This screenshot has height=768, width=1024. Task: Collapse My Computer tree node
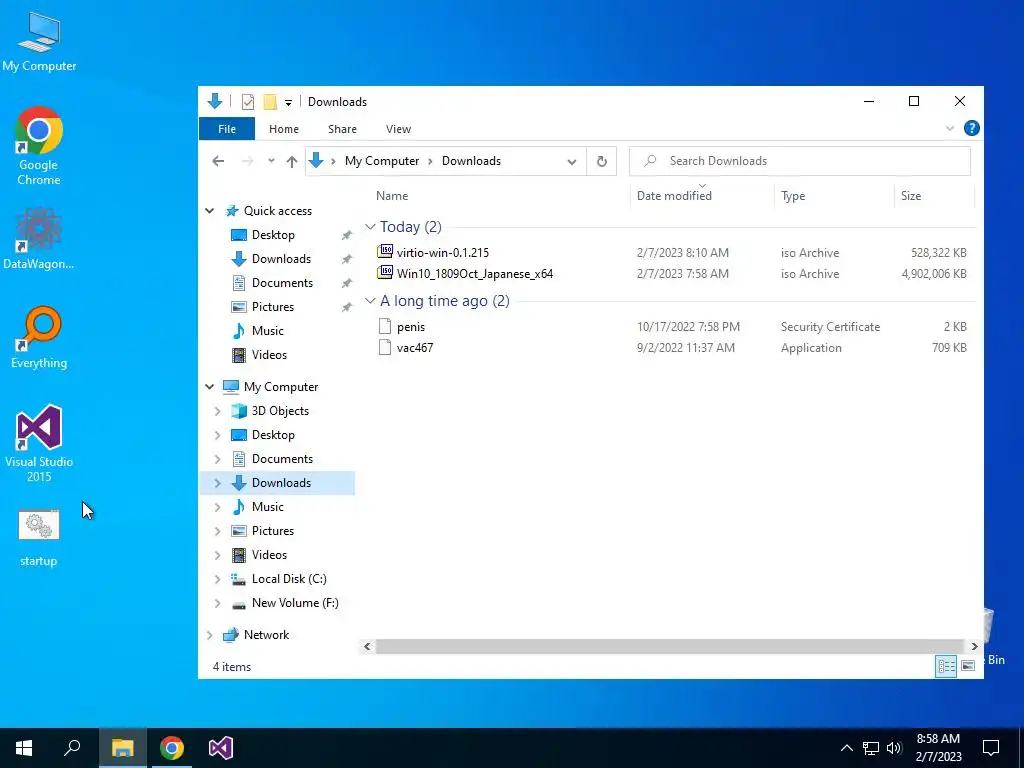point(210,387)
